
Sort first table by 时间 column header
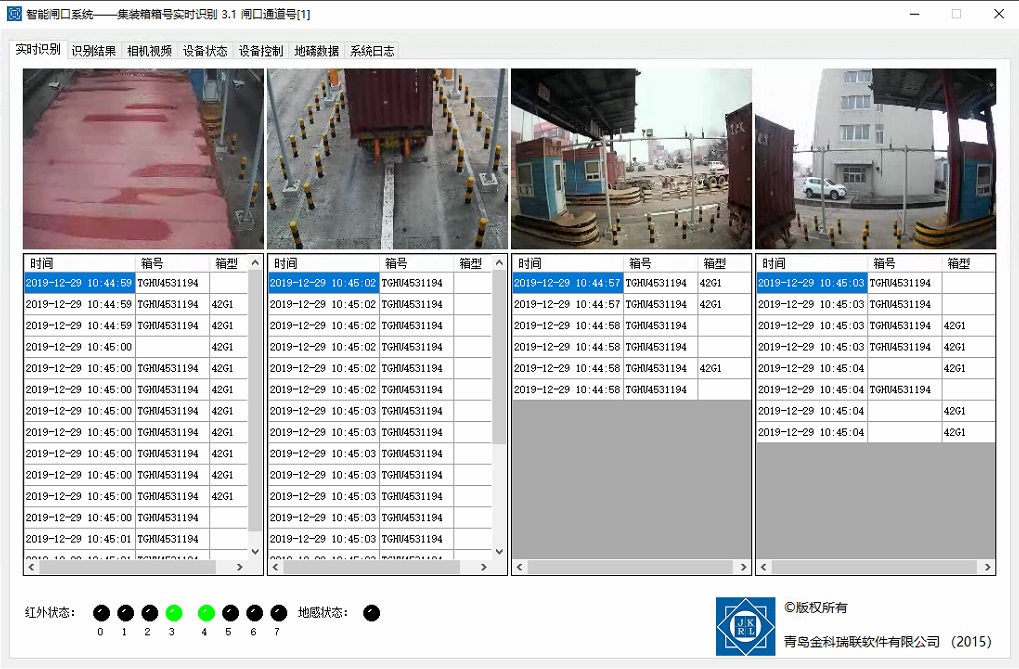pyautogui.click(x=78, y=263)
